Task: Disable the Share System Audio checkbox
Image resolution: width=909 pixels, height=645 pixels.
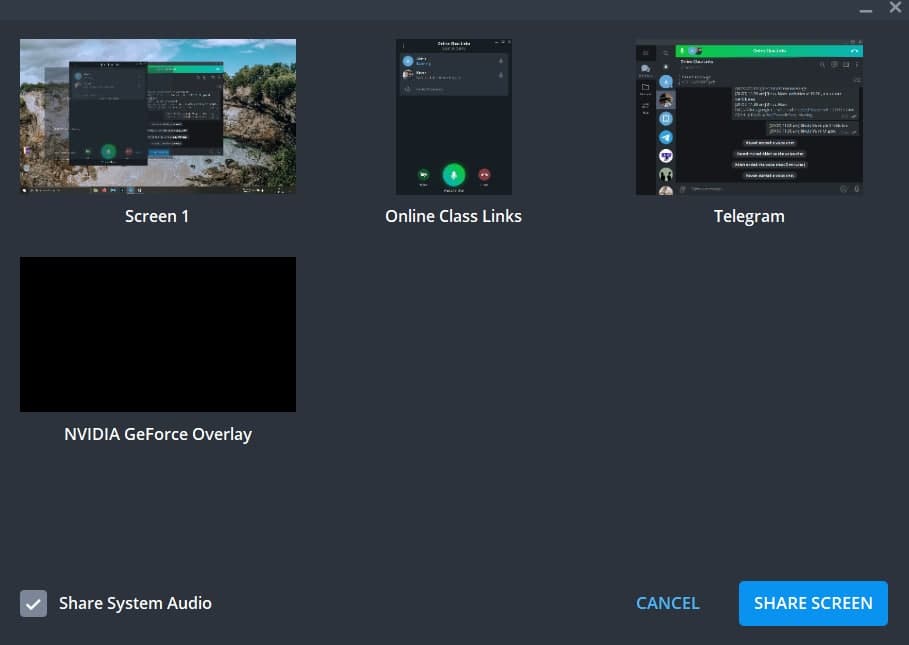Action: pos(33,603)
